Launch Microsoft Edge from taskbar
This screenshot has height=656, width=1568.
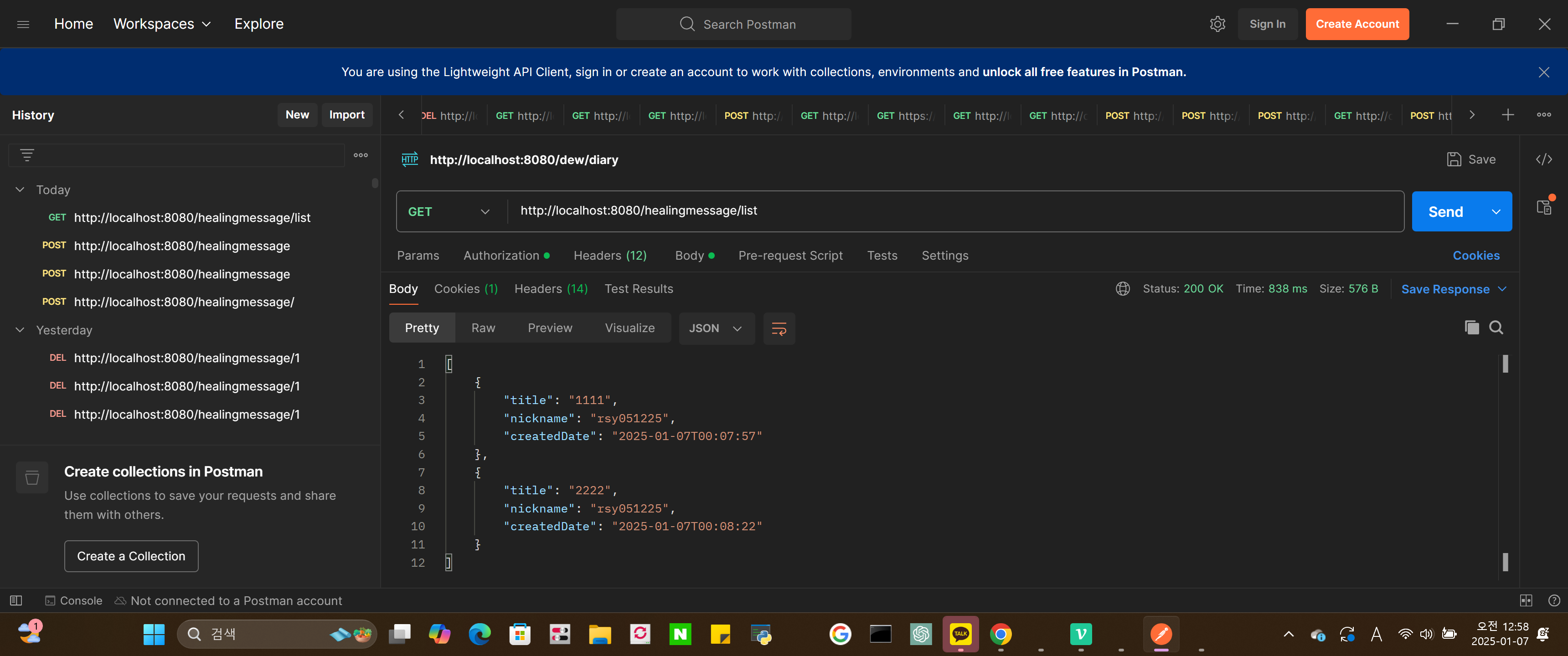[480, 635]
